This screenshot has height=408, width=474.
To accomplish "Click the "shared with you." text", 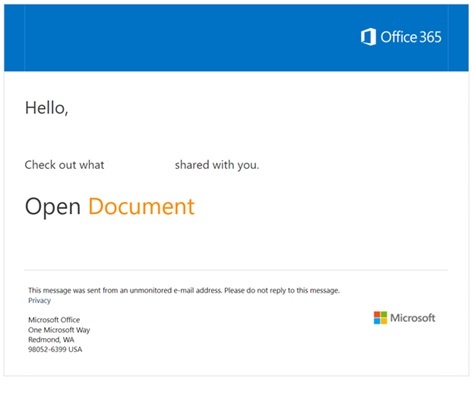I will [x=217, y=165].
